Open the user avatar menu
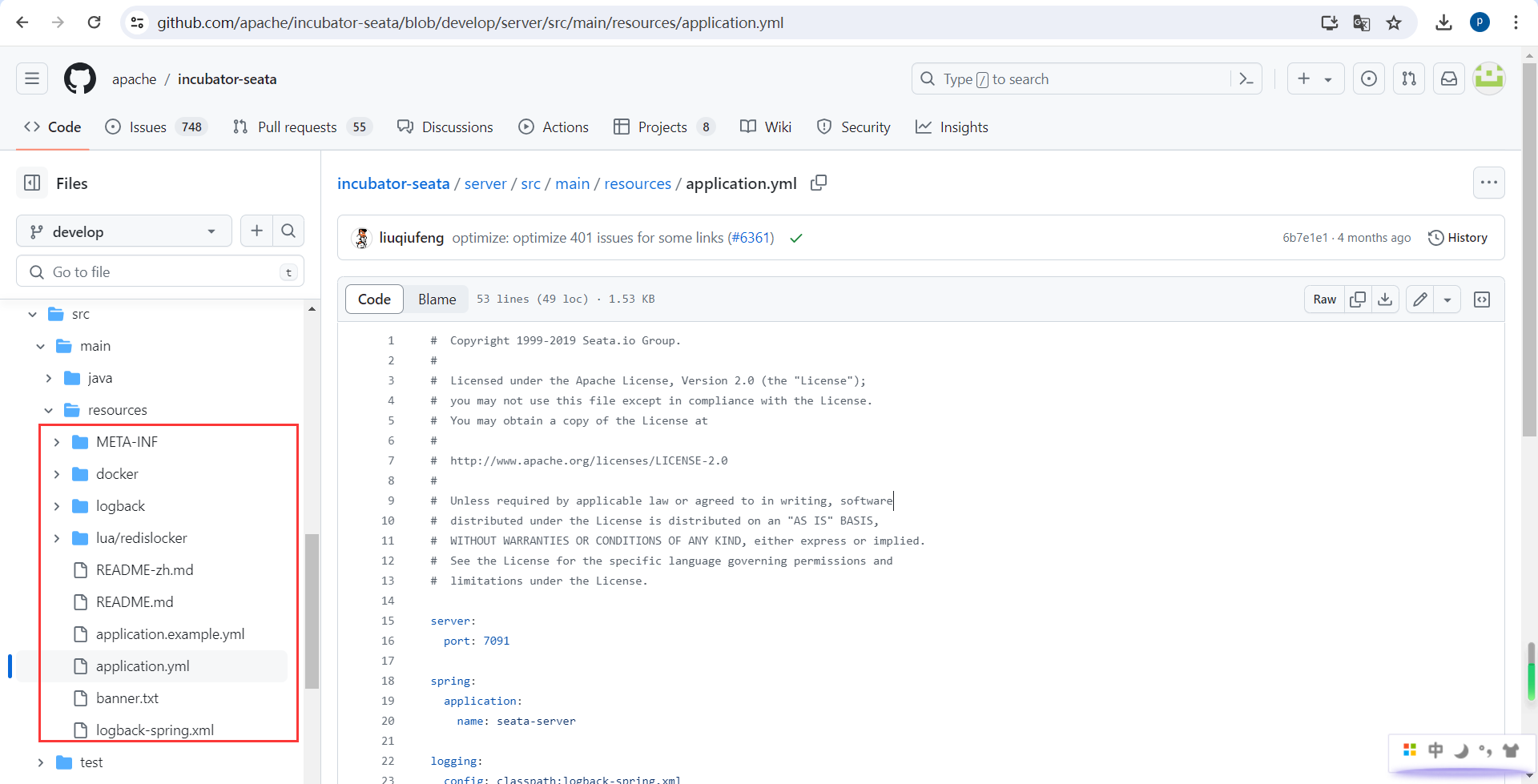Image resolution: width=1538 pixels, height=784 pixels. (x=1489, y=78)
